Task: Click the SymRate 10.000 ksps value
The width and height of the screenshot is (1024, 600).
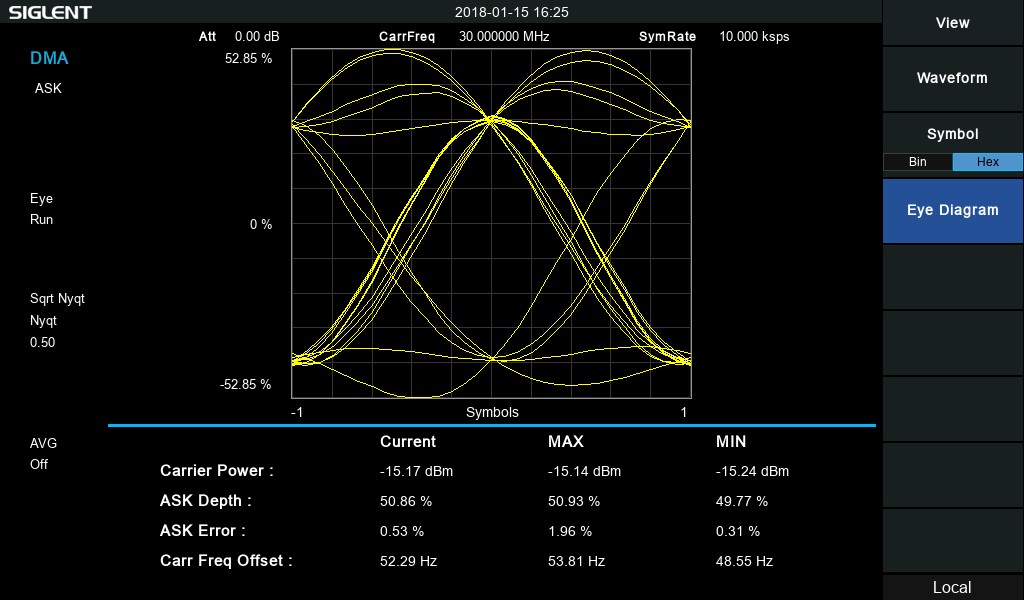Action: point(754,36)
